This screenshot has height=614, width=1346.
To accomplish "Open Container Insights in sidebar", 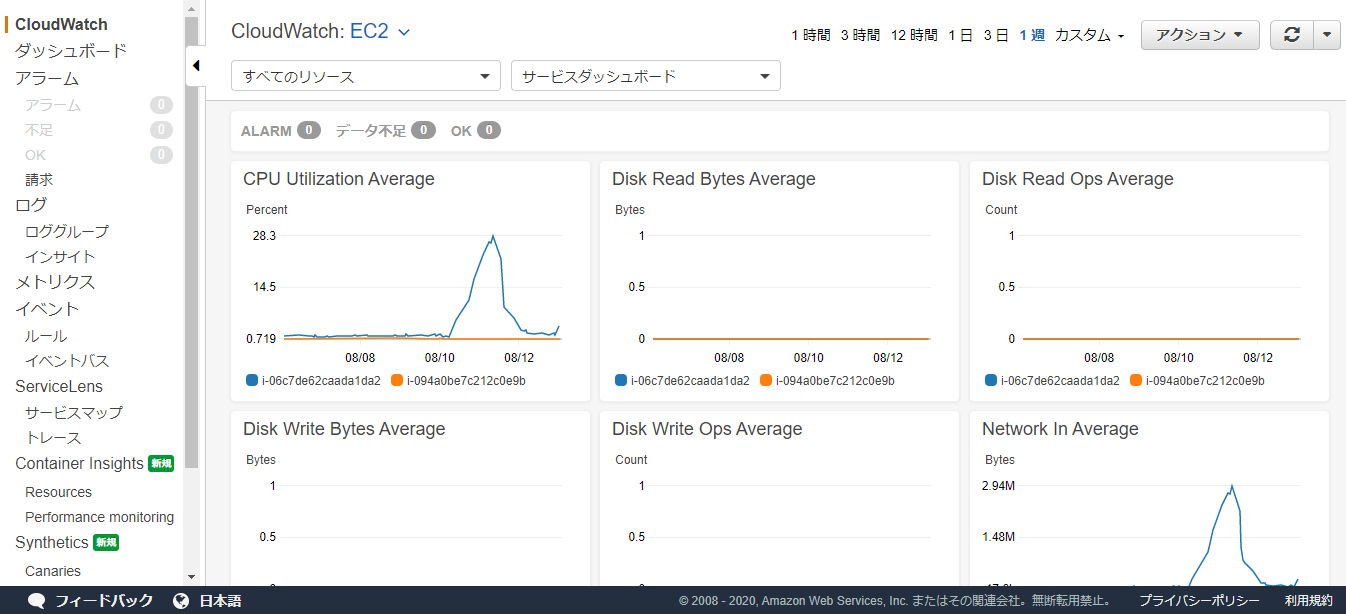I will [79, 463].
